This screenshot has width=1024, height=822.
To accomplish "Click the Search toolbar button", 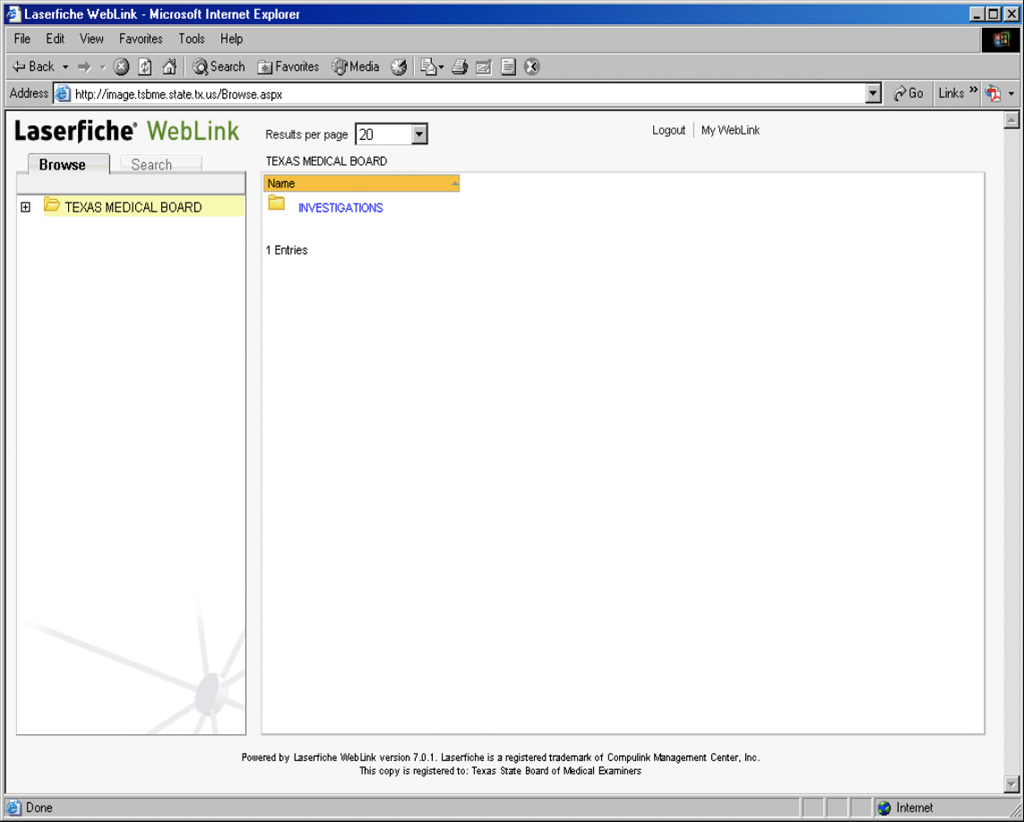I will pos(219,67).
